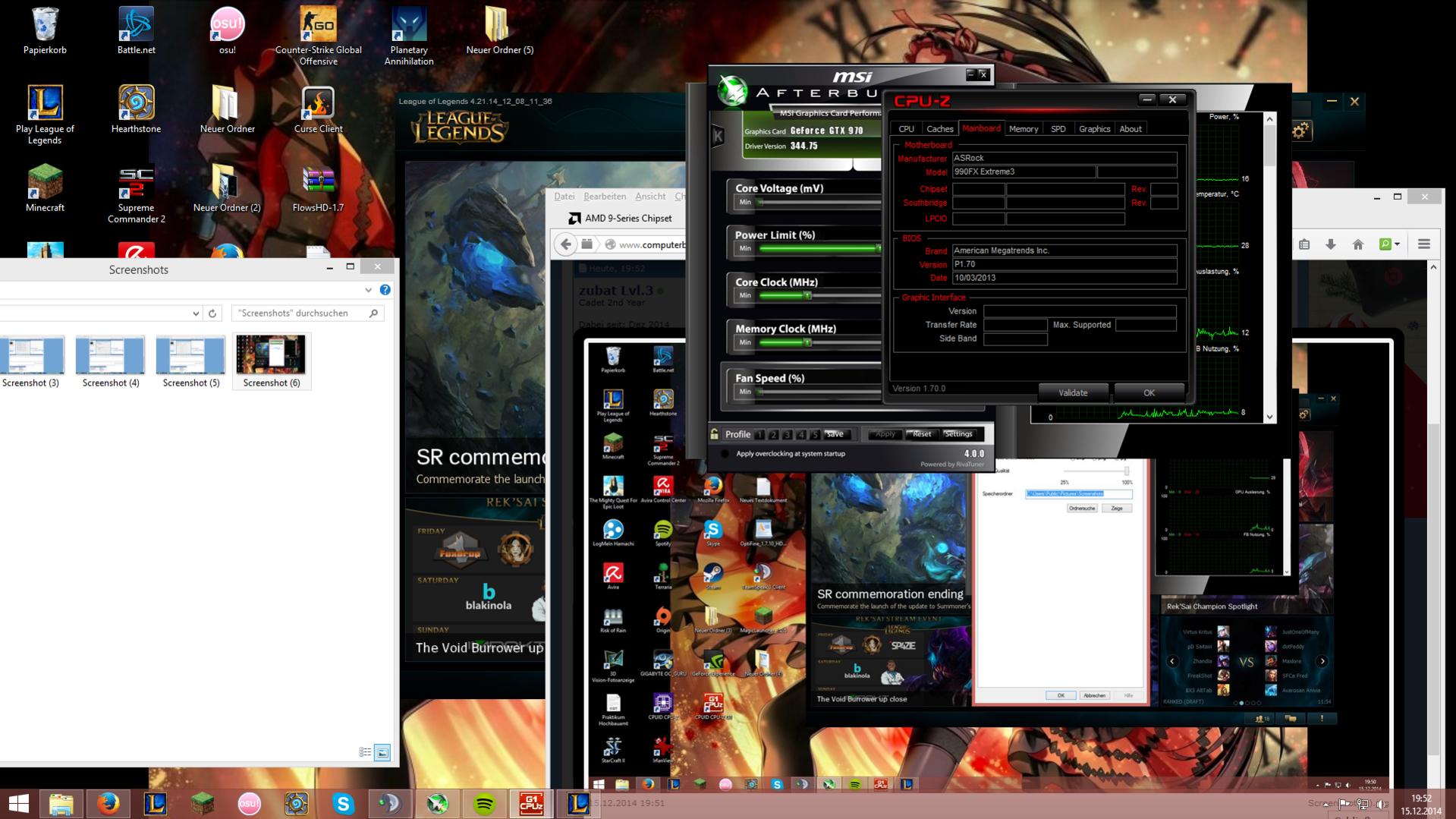Switch to MSI Afterburner in the taskbar
This screenshot has width=1456, height=819.
437,804
